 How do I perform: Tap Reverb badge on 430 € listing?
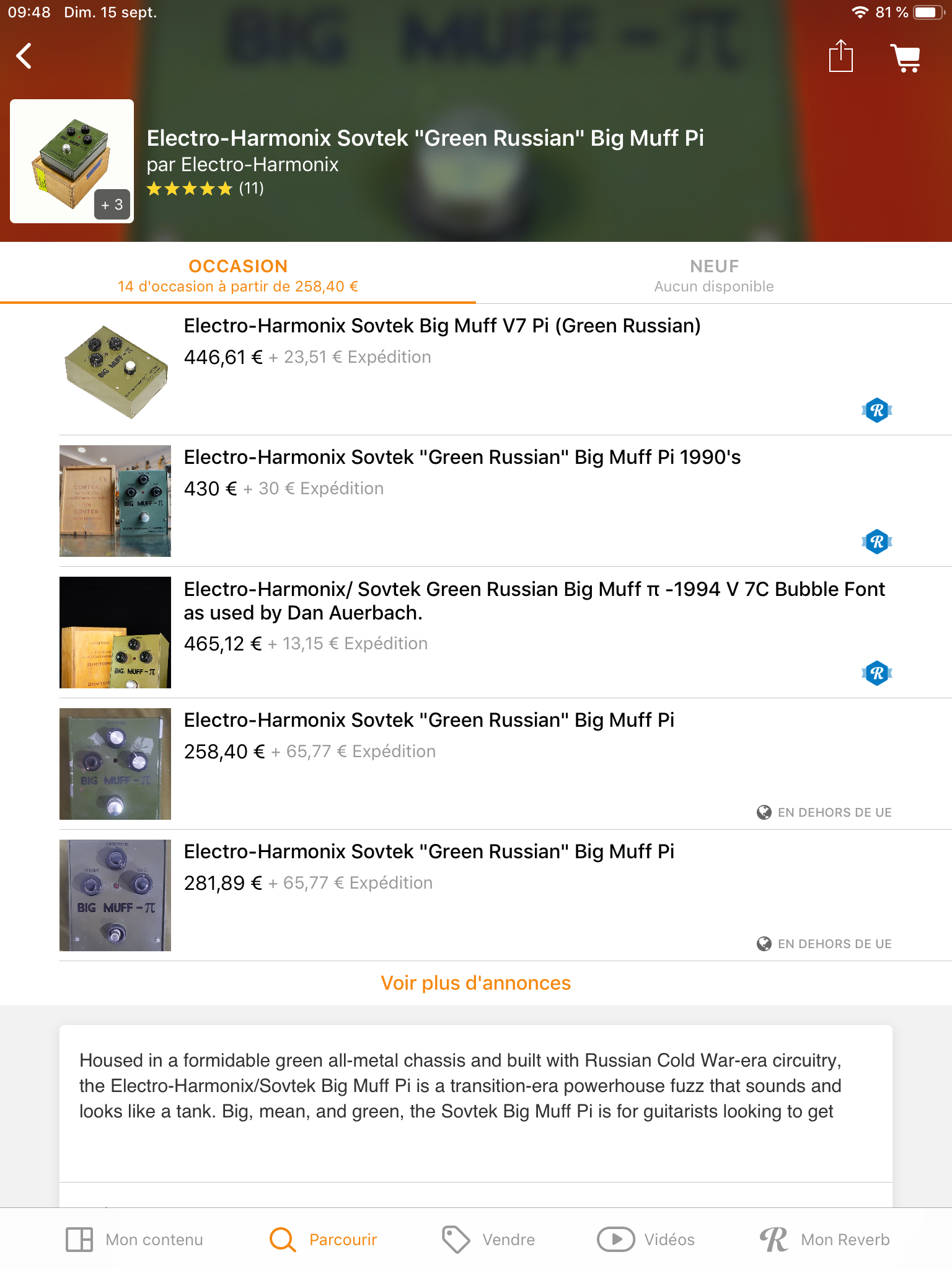[x=877, y=541]
